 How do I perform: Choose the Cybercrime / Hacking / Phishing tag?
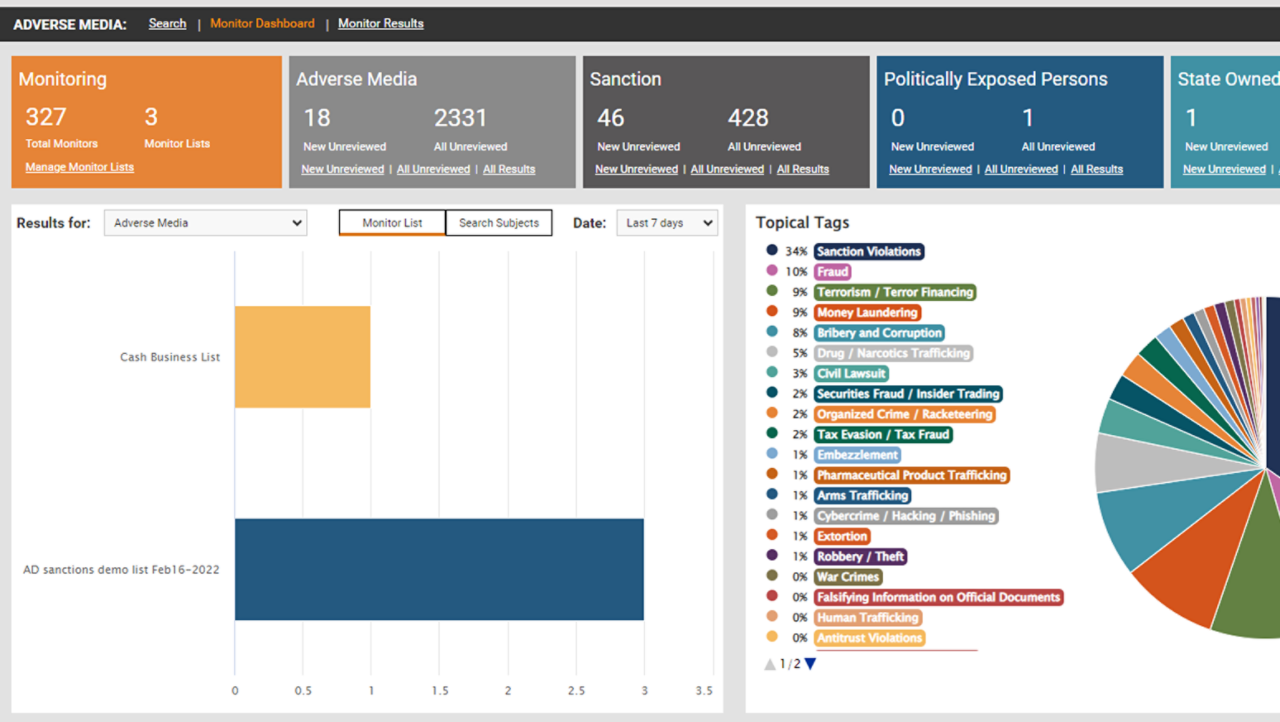905,516
